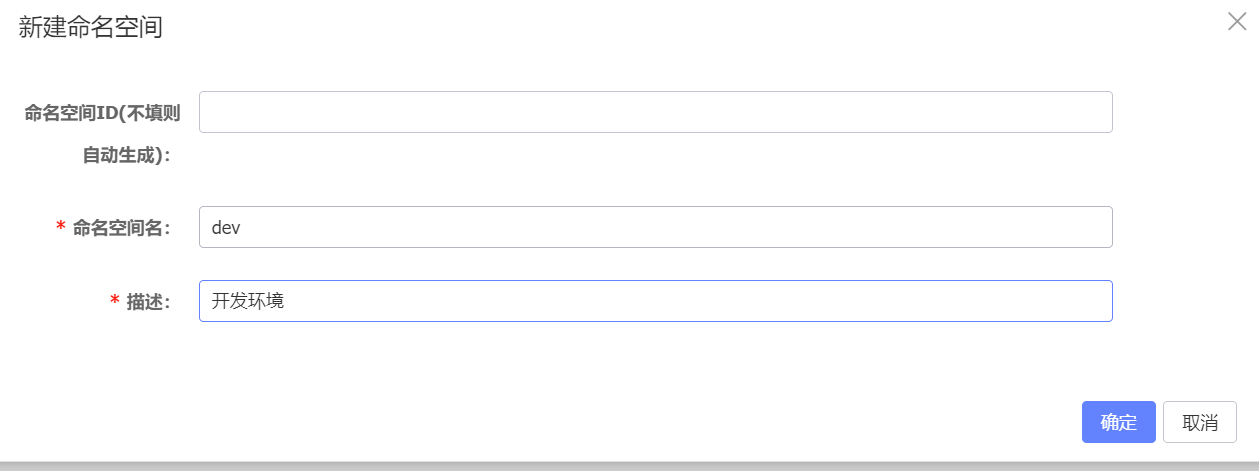Confirm with the 确定 button
Screen dimensions: 1259x471
pos(1118,422)
